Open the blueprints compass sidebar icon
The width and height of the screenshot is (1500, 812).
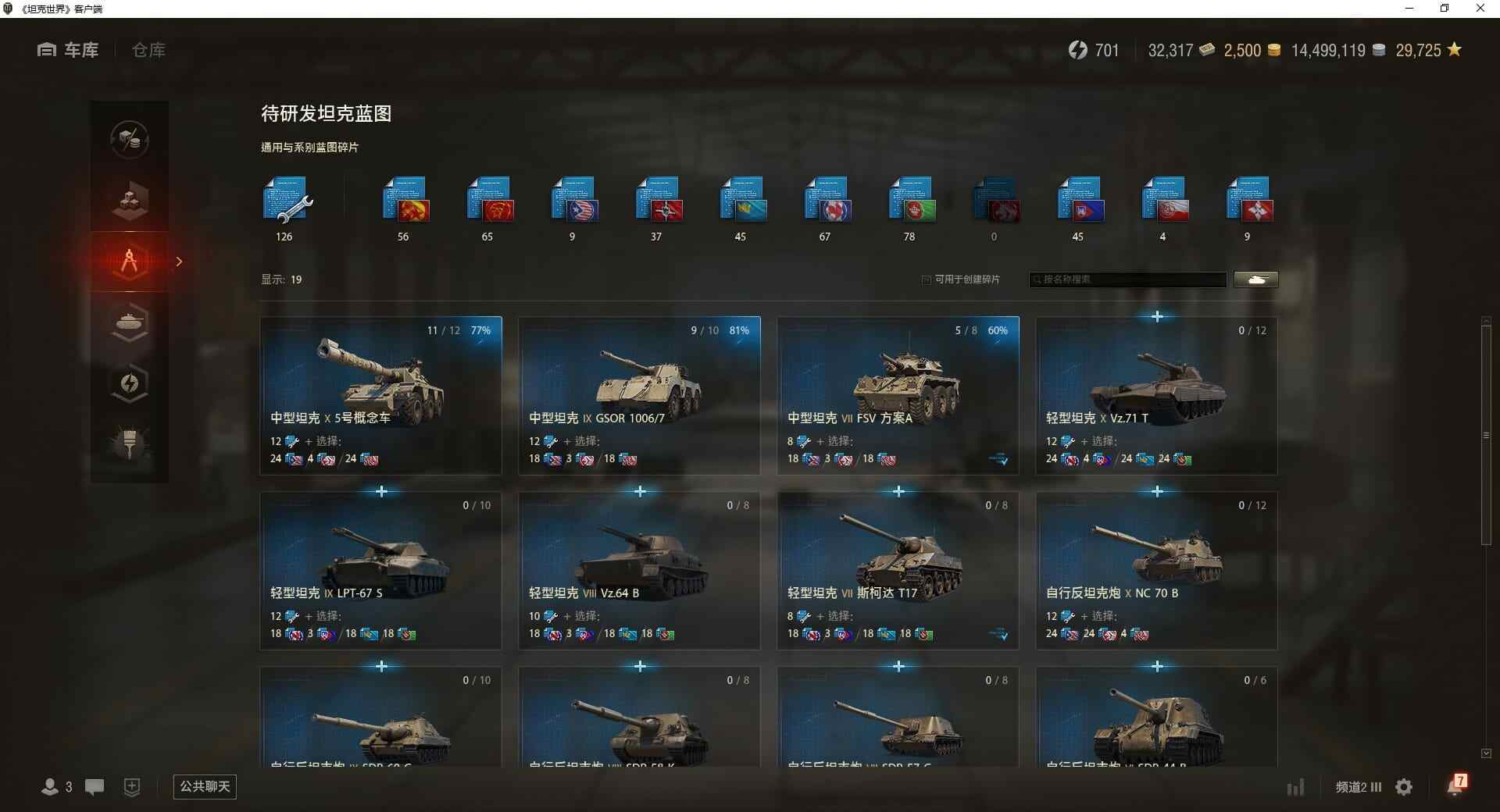(x=130, y=262)
